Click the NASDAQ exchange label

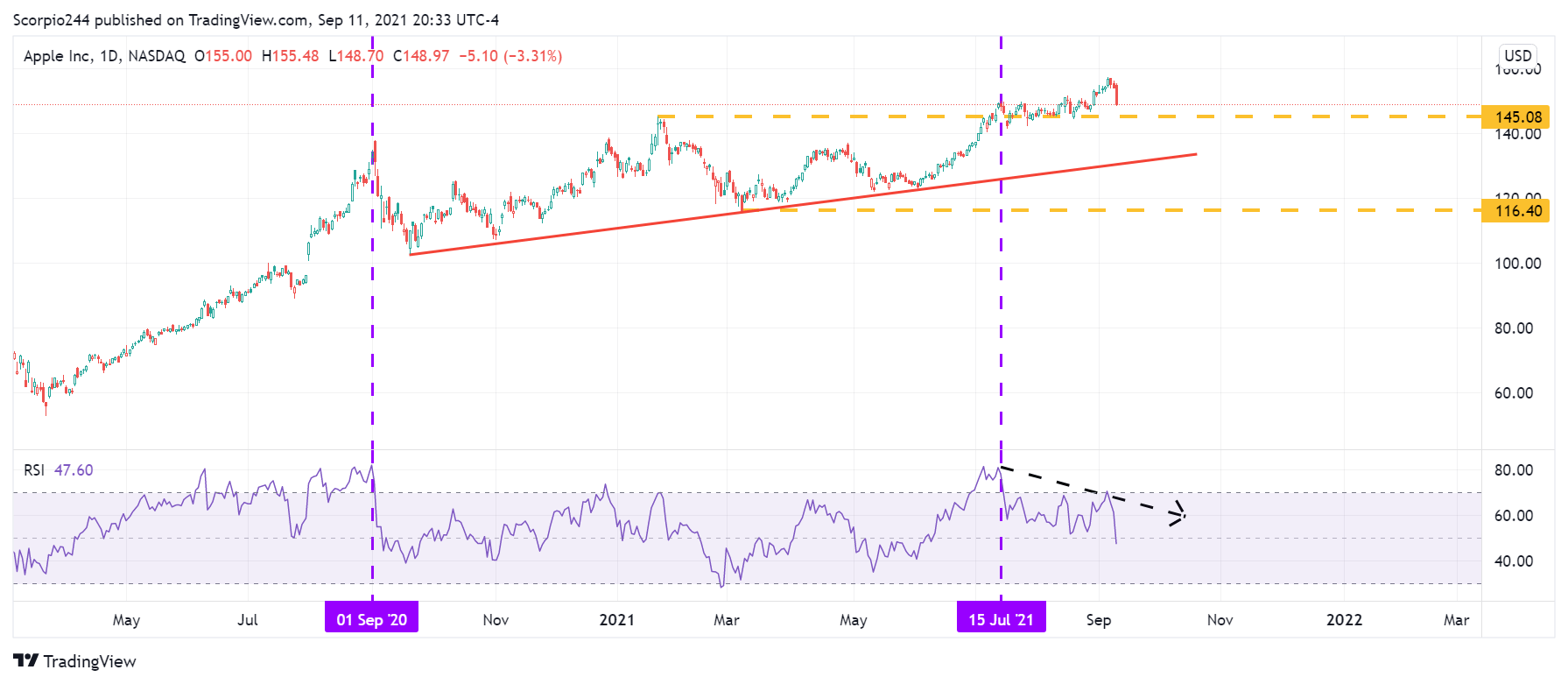[157, 56]
